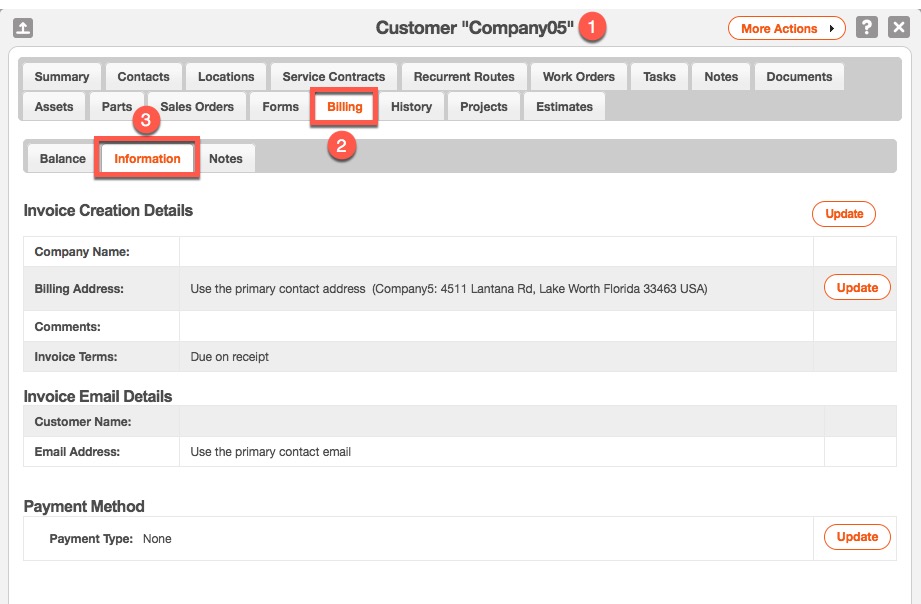Switch to the Summary tab
The width and height of the screenshot is (921, 604).
[61, 77]
